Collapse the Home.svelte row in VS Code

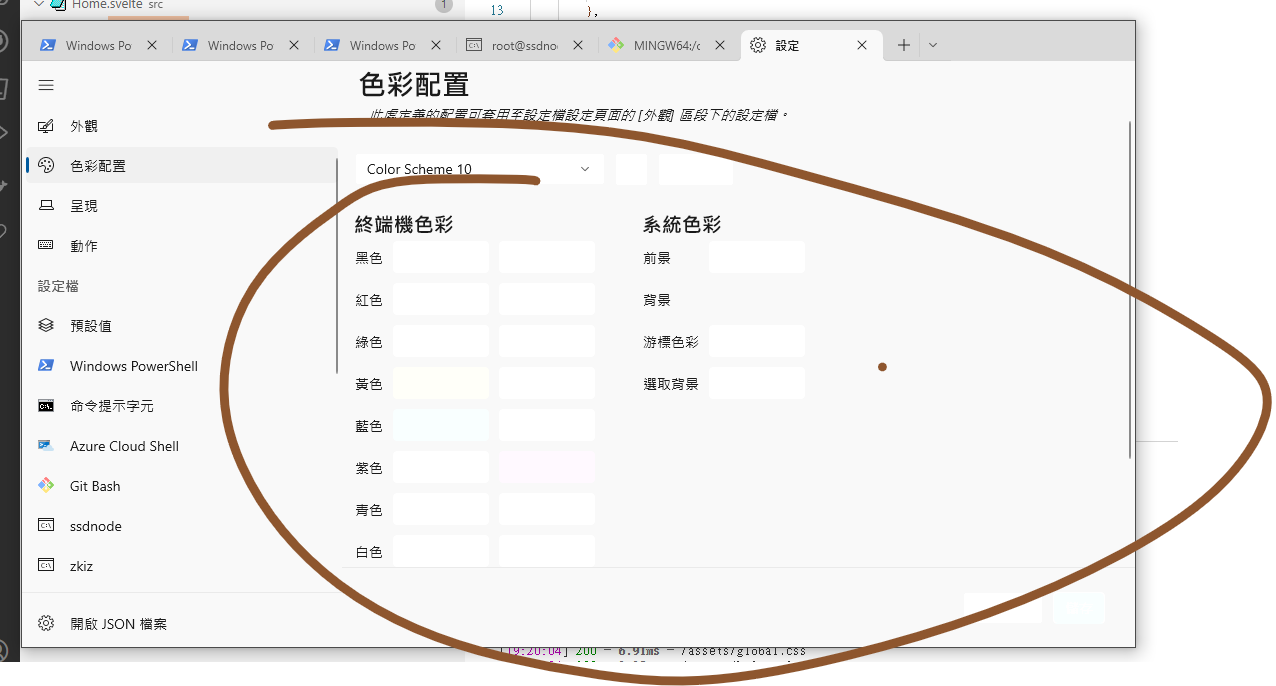(x=39, y=5)
